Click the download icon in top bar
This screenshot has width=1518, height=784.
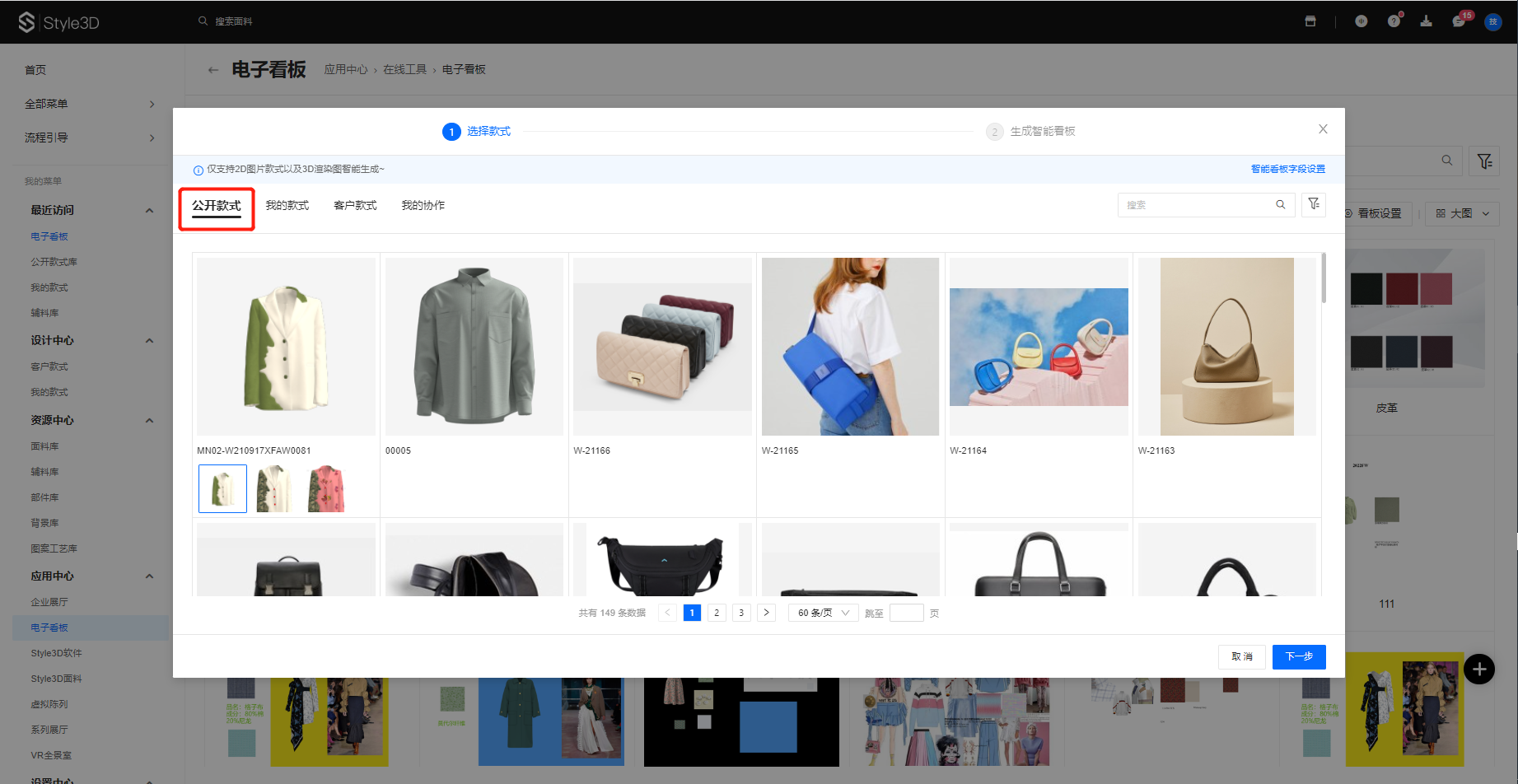pos(1426,21)
